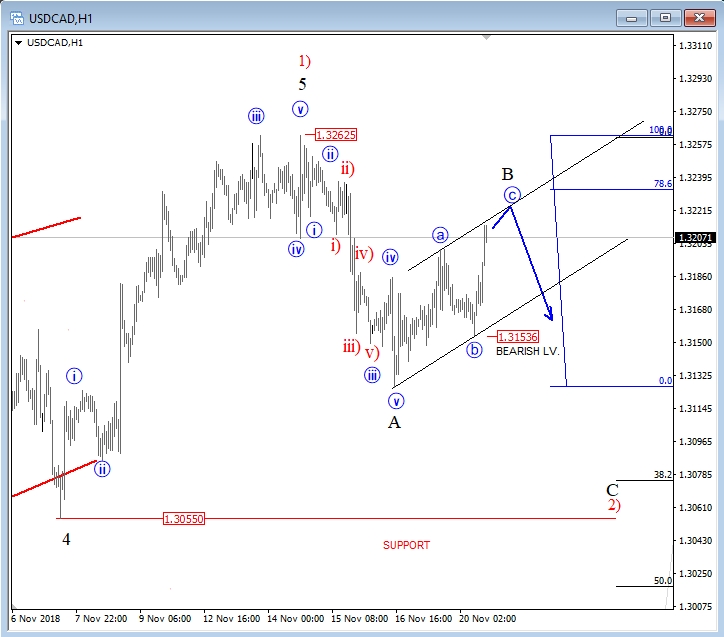The height and width of the screenshot is (637, 724).
Task: Click the wave B label
Action: click(507, 174)
